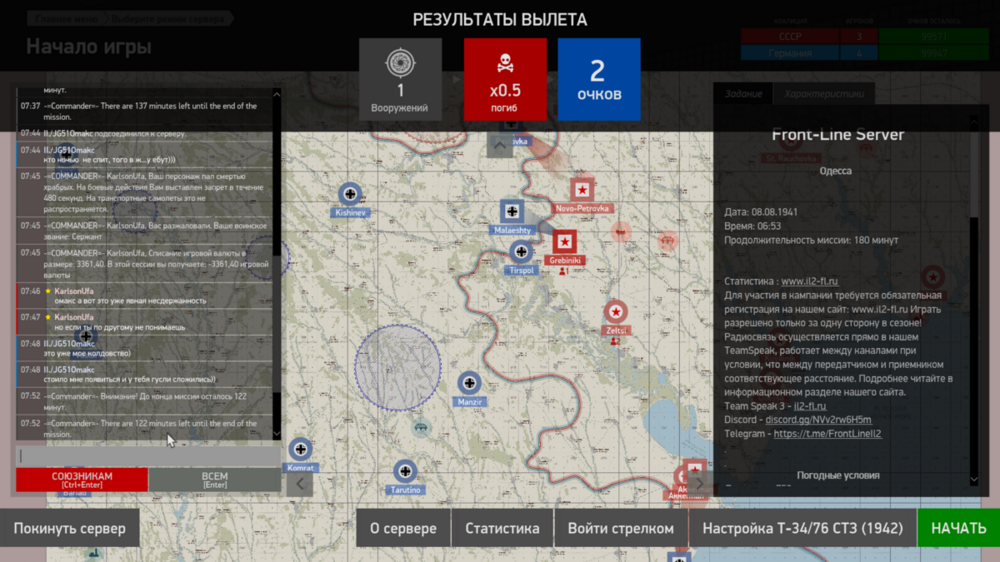Click chat scrollbar down arrow
This screenshot has height=562, width=1000.
277,434
